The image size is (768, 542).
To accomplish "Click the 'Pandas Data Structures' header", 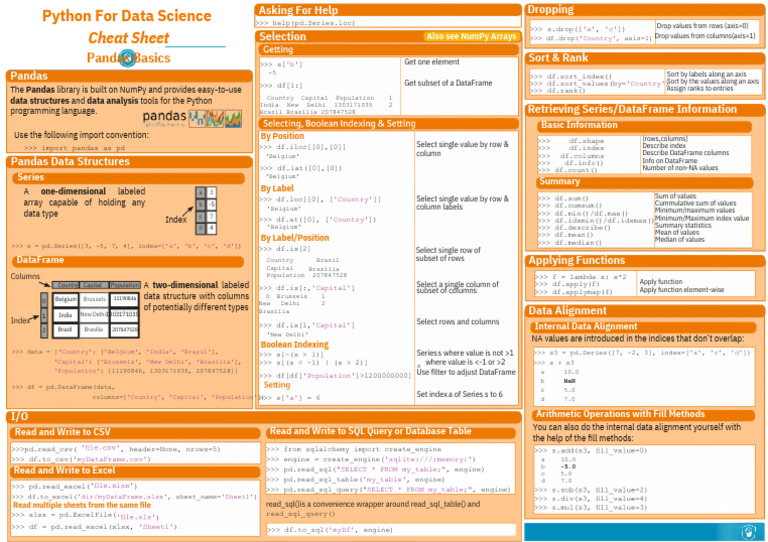I will click(70, 162).
